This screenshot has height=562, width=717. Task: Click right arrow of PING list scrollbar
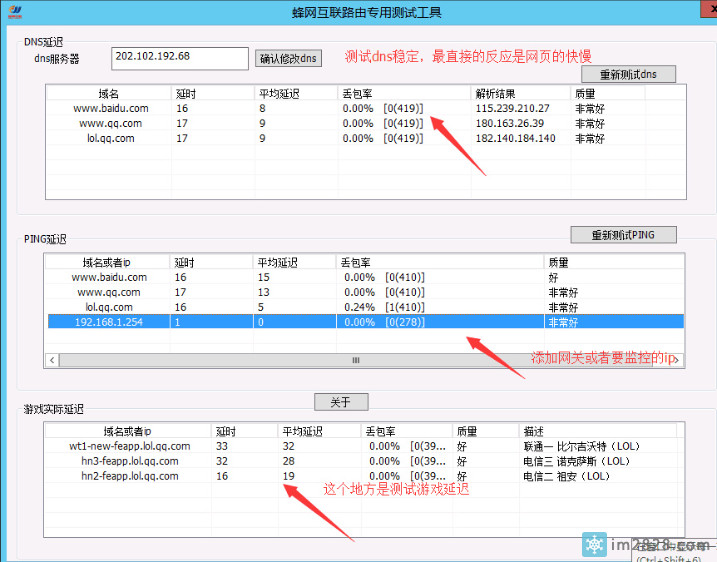[x=678, y=359]
